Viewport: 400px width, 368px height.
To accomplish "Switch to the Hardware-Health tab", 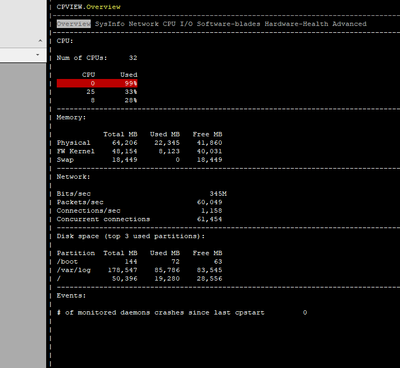I will coord(296,24).
